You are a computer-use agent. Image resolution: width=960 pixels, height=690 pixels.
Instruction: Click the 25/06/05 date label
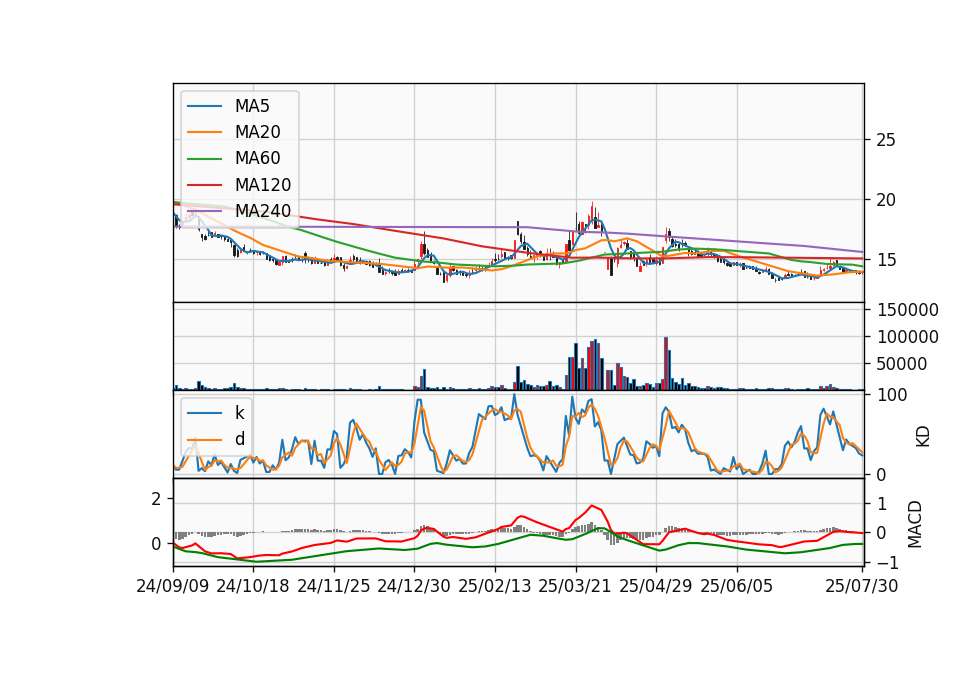(x=737, y=587)
